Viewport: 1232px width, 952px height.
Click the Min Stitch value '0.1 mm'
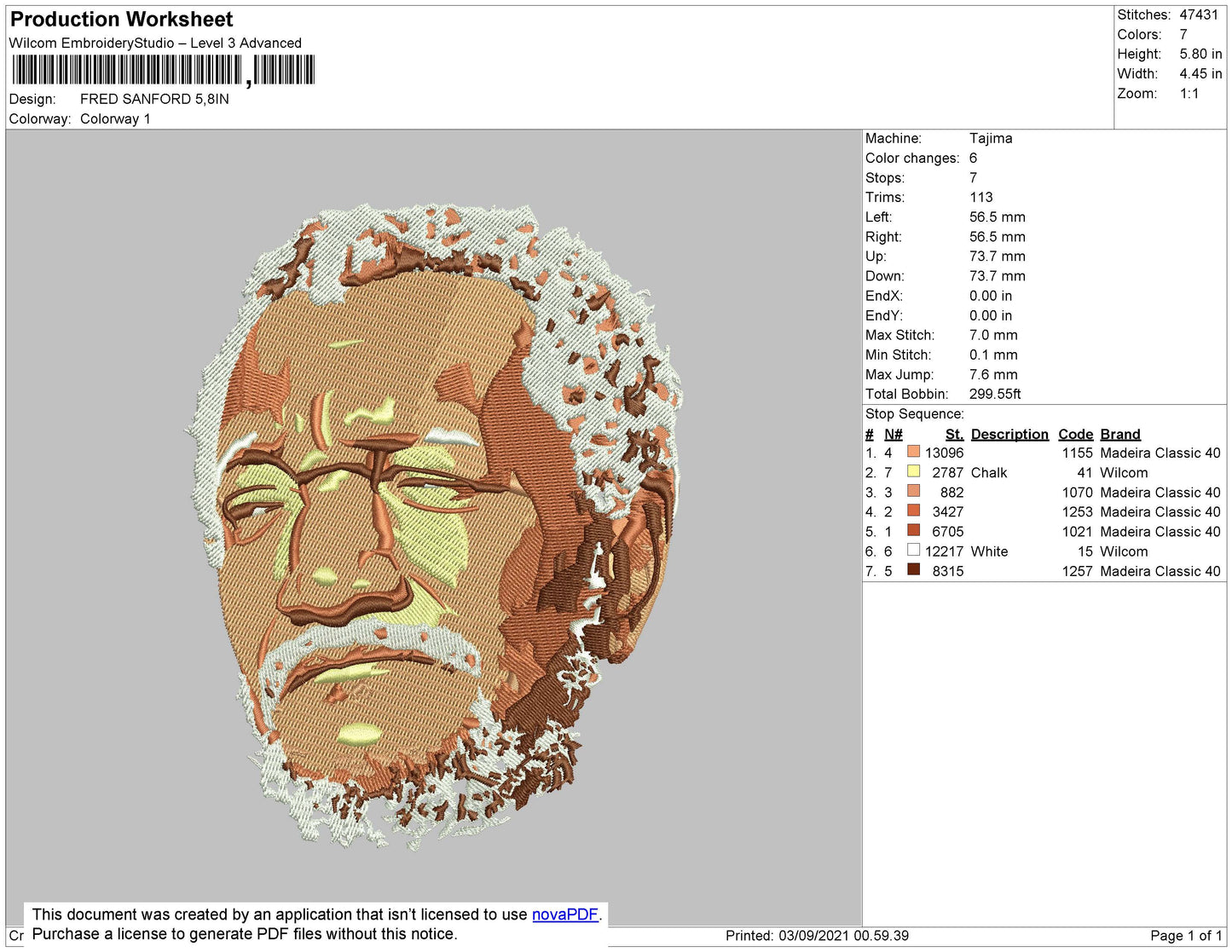[993, 355]
